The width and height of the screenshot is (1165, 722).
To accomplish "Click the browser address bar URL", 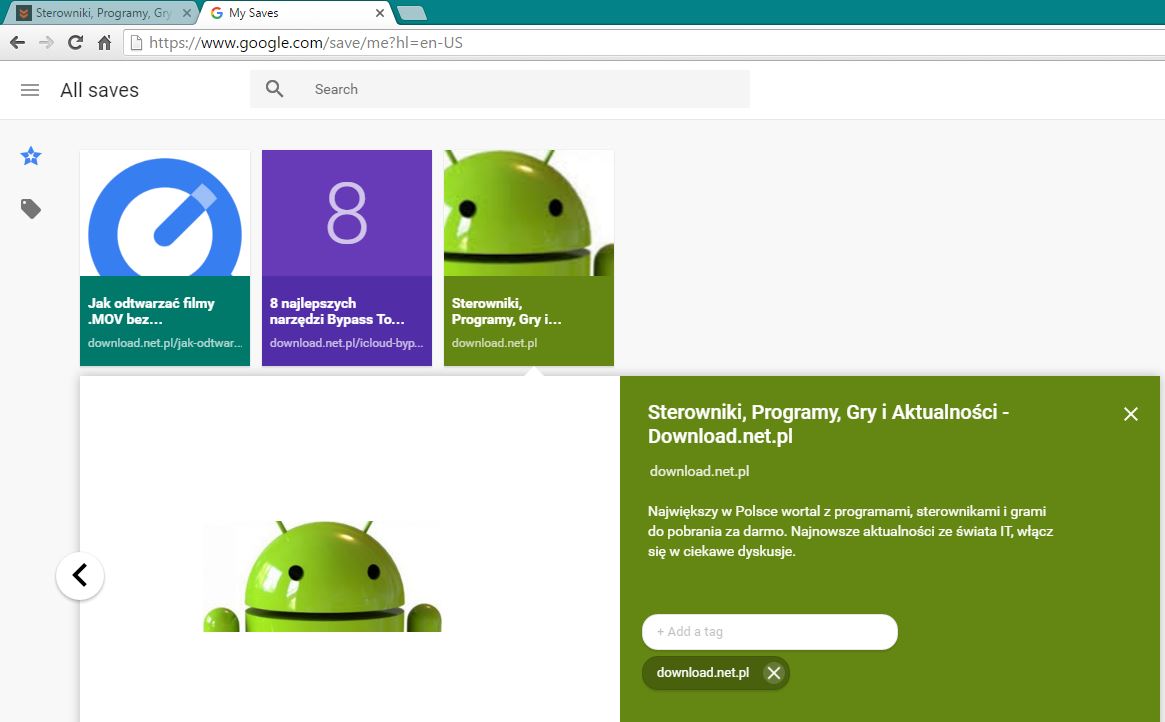I will (x=305, y=42).
